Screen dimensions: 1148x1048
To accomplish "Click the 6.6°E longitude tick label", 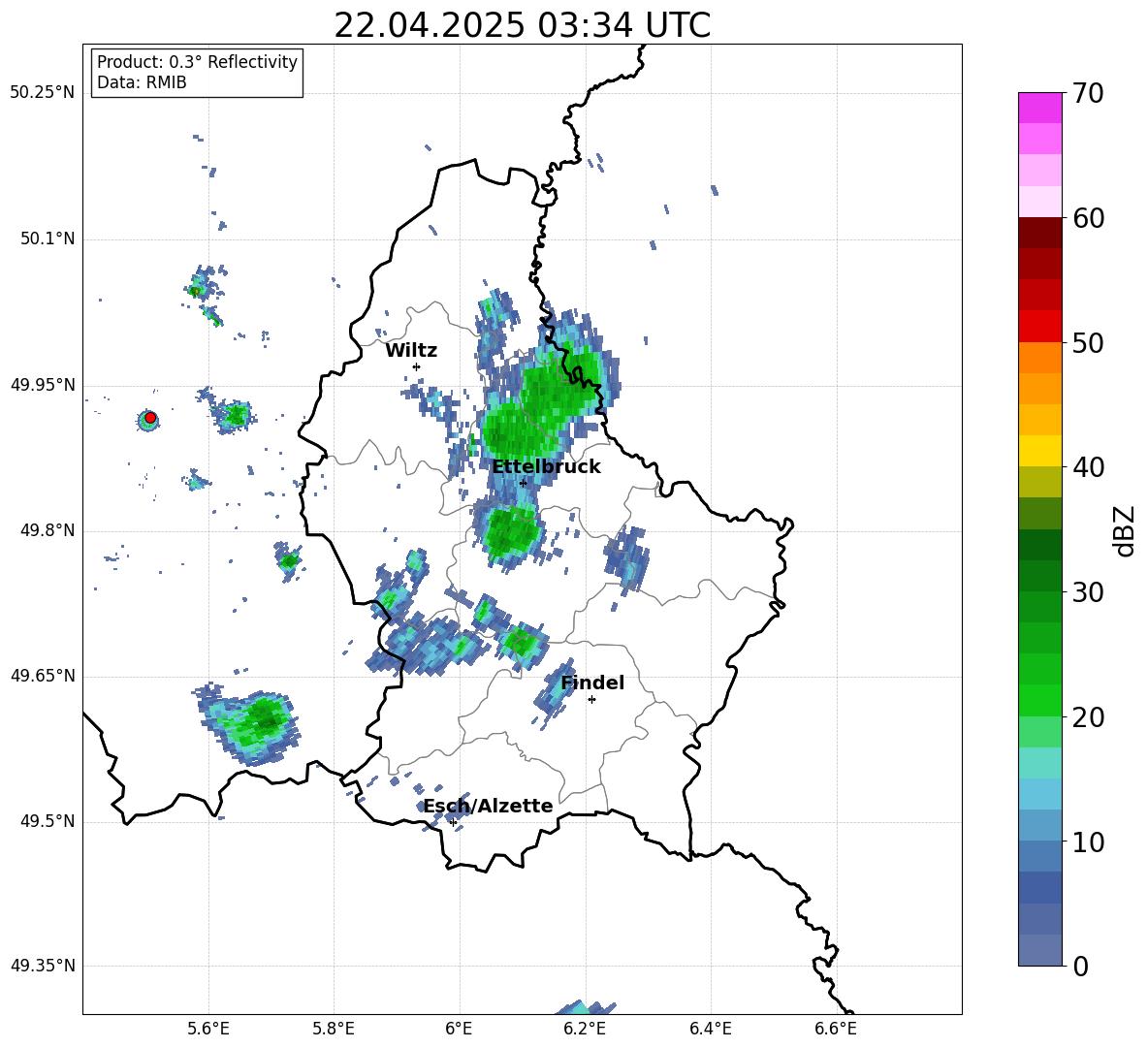I will 836,1029.
